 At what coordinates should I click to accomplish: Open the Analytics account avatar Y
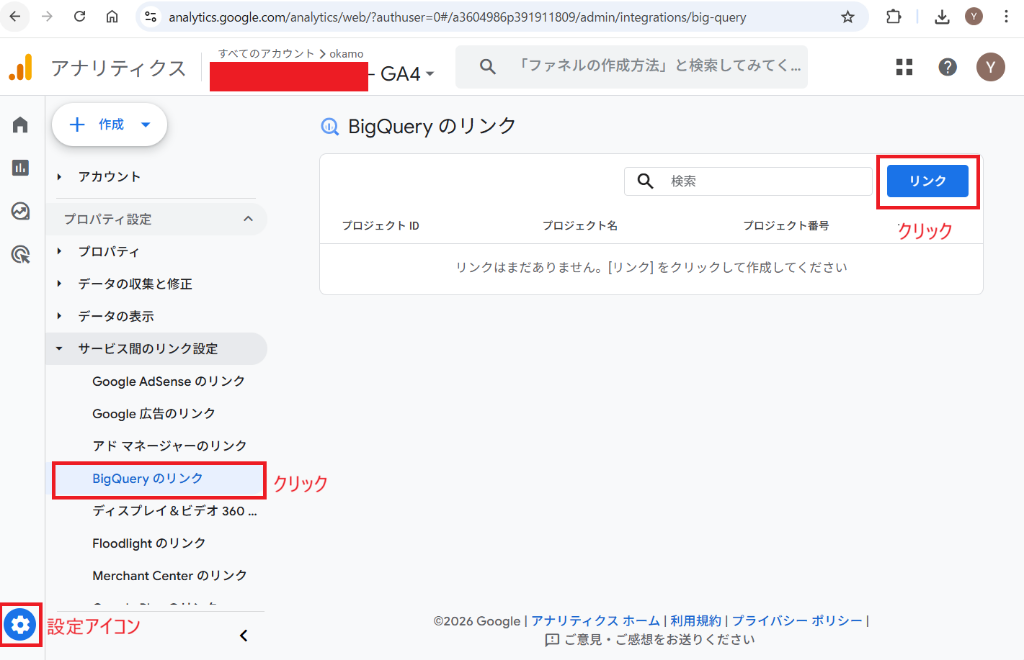pyautogui.click(x=990, y=67)
